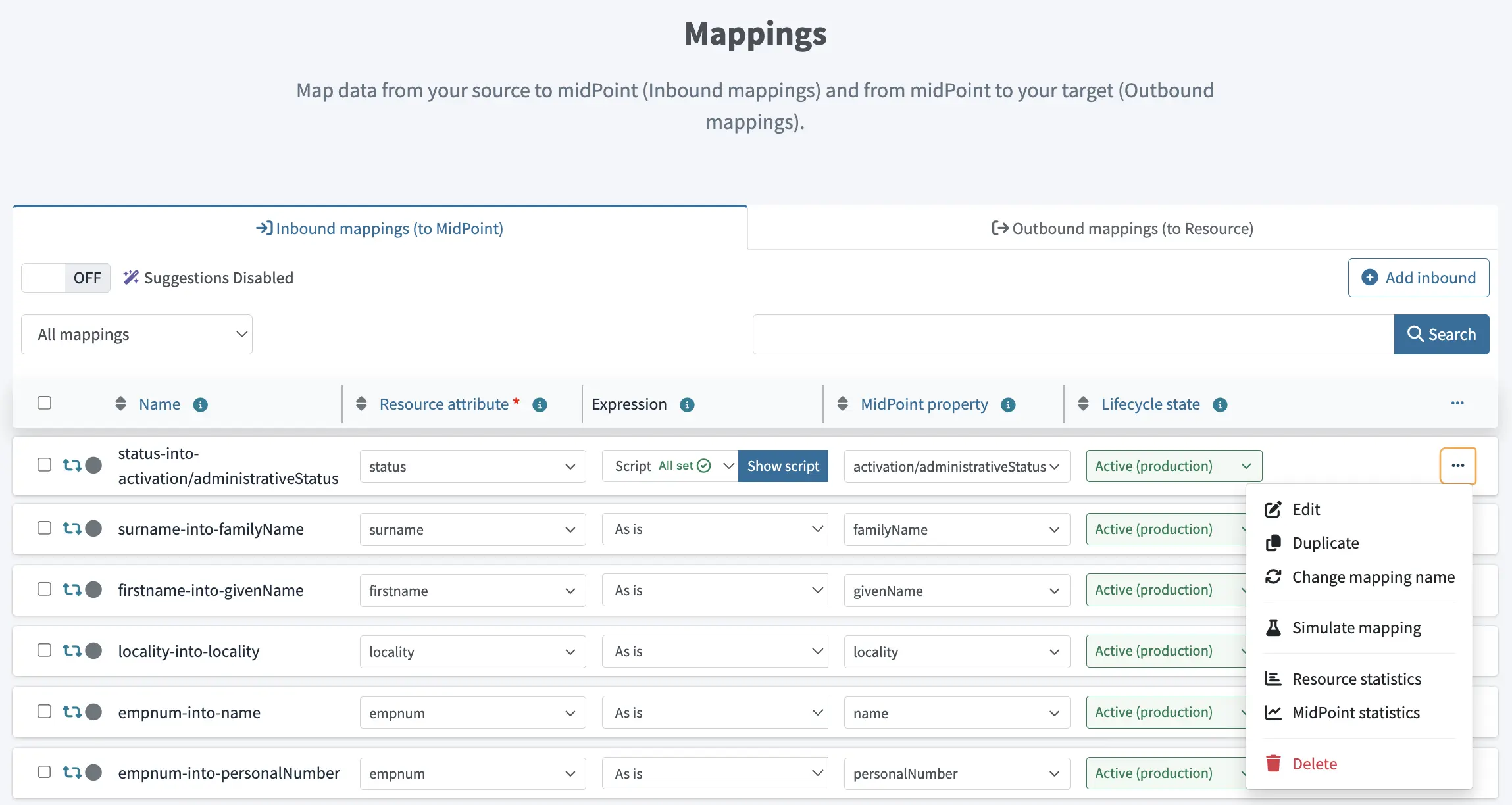
Task: Click the Resource attribute column header link
Action: pyautogui.click(x=444, y=404)
